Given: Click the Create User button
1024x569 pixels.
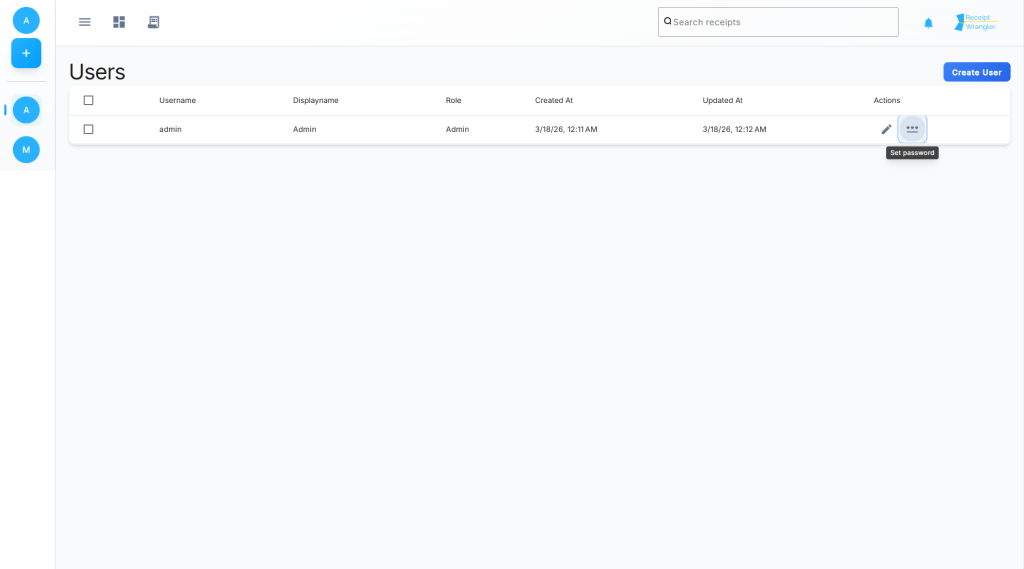Looking at the screenshot, I should pyautogui.click(x=976, y=72).
